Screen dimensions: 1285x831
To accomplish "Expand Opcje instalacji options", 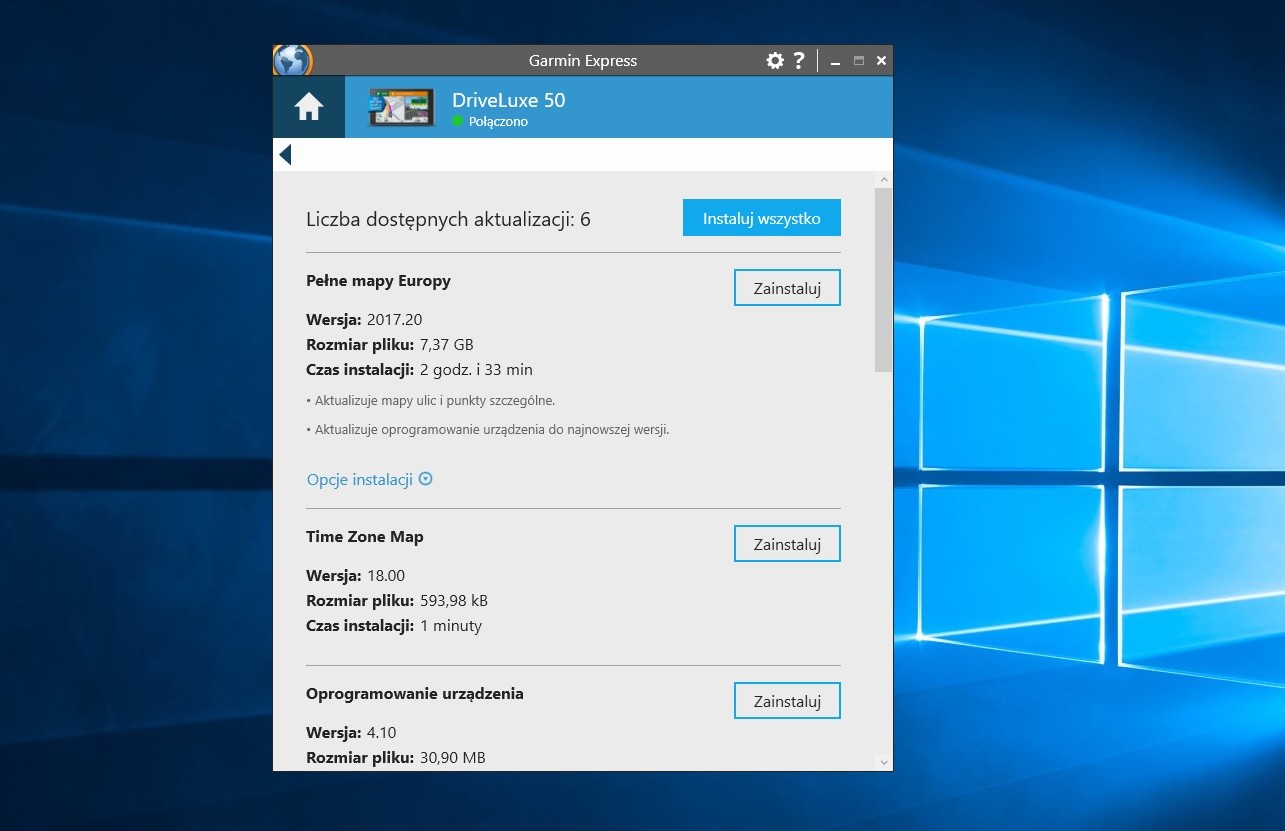I will (369, 479).
